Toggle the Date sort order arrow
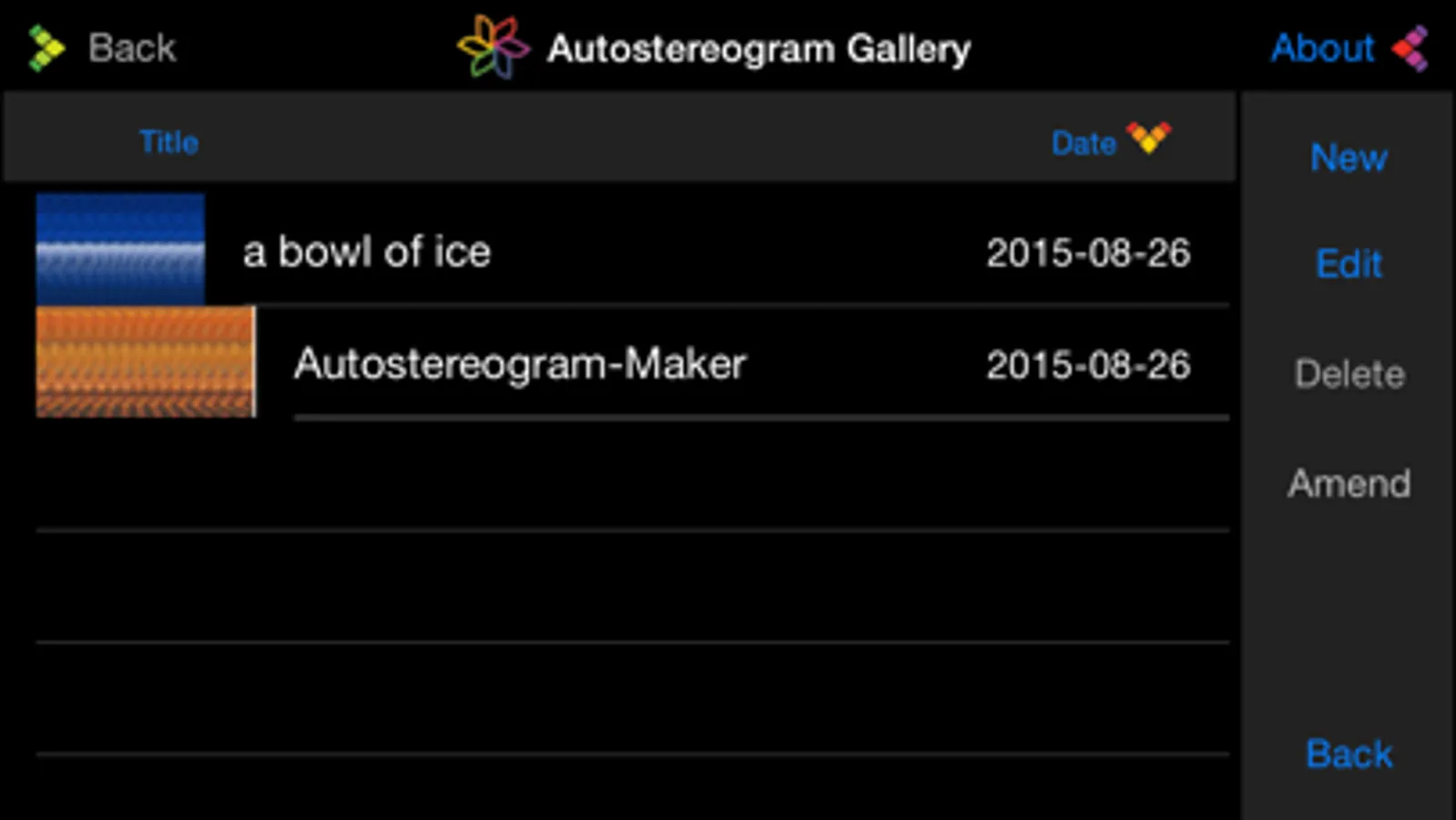 (x=1148, y=138)
